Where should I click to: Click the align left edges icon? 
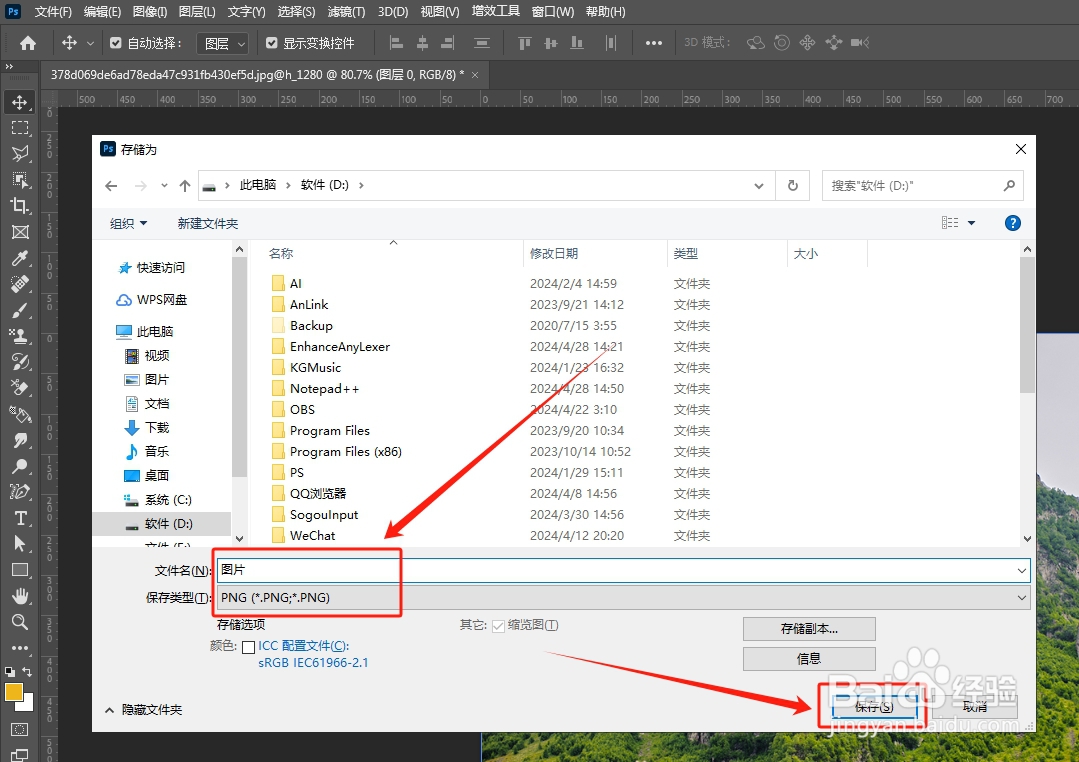(396, 43)
